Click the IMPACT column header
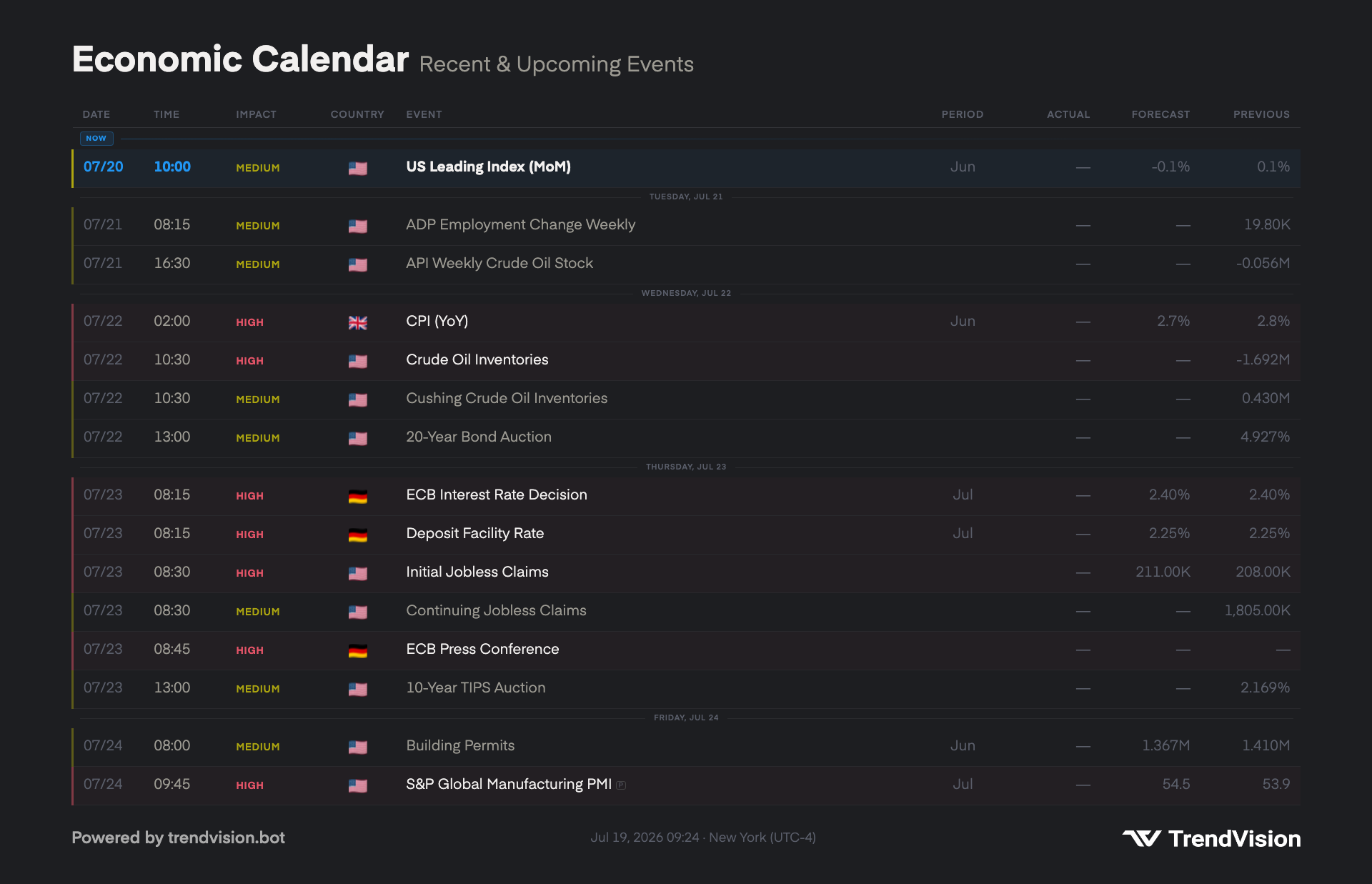The image size is (1372, 884). (256, 114)
